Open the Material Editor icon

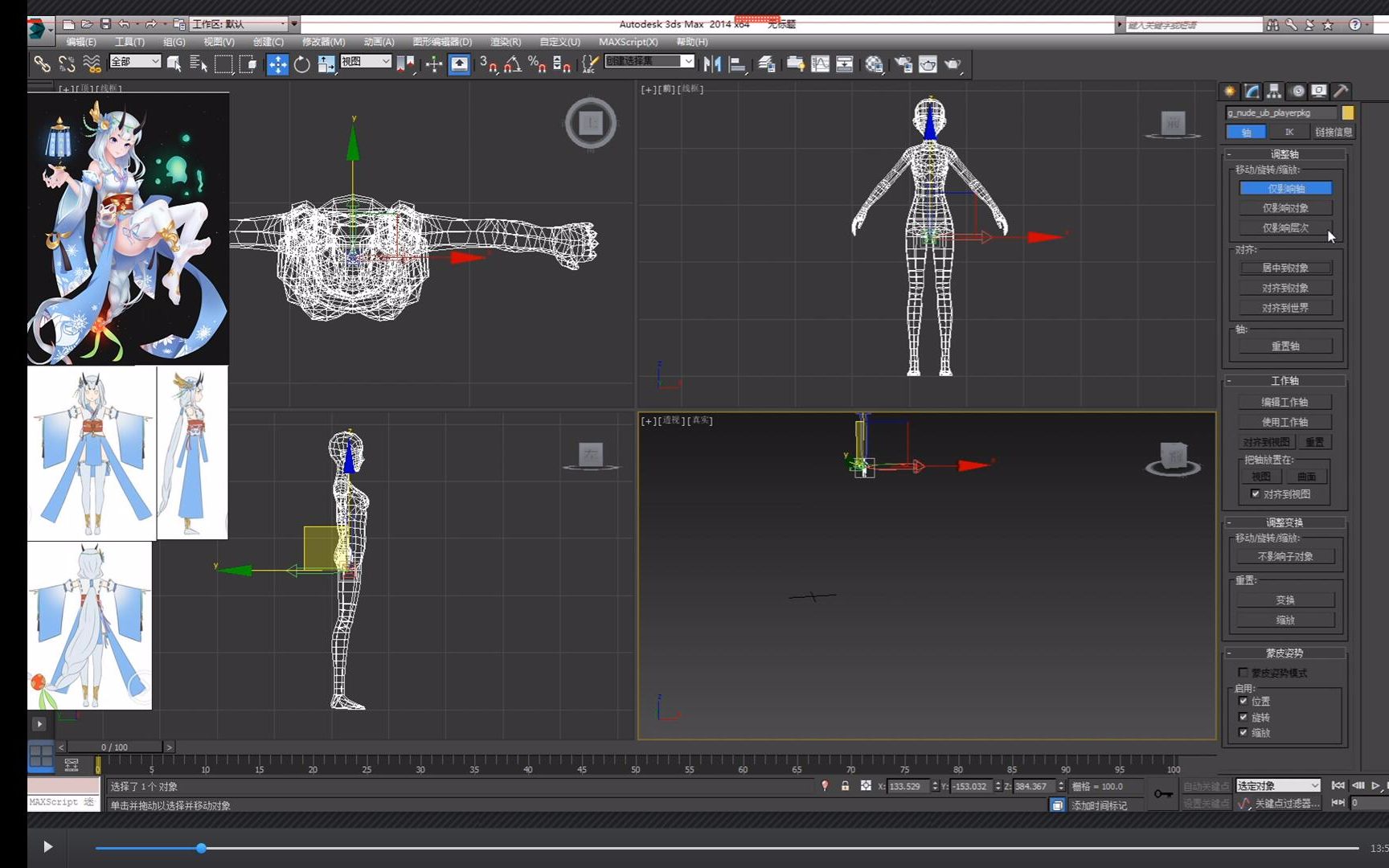875,64
